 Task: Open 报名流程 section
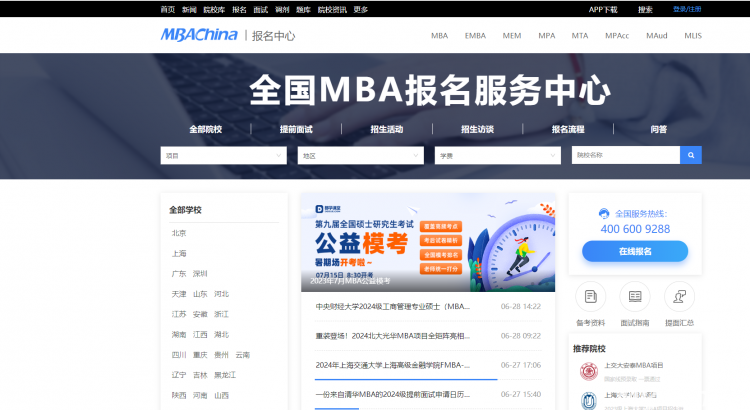click(x=568, y=129)
